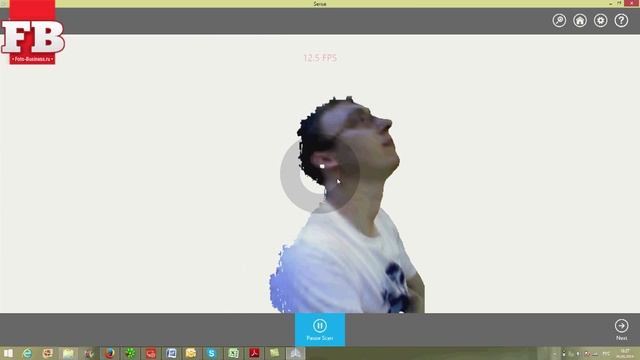Open Firefox from the taskbar
This screenshot has height=360, width=640.
click(109, 353)
